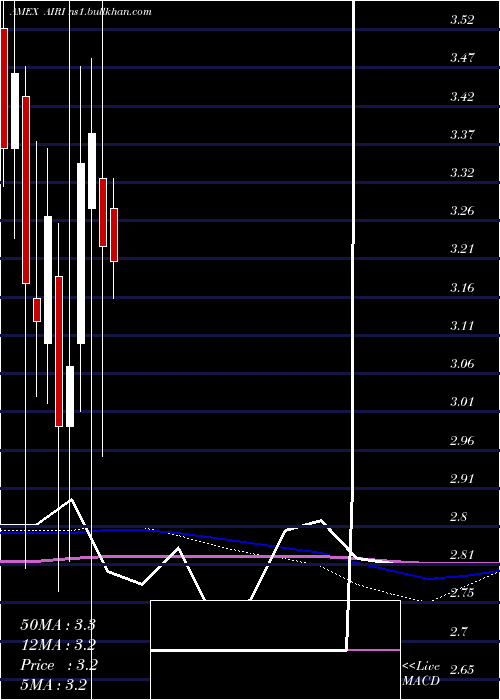Viewport: 500px width, 700px height.
Task: Click the 3.37 price axis value
Action: click(x=462, y=134)
